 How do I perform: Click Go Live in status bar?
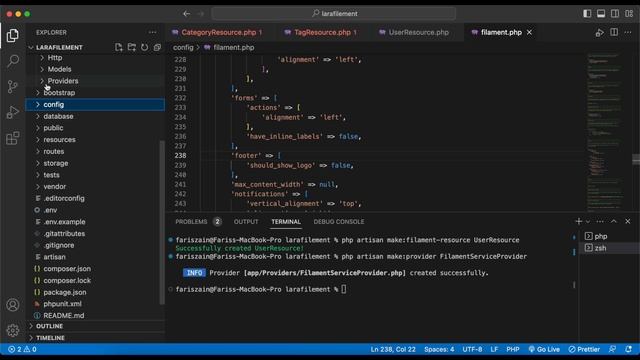click(544, 349)
